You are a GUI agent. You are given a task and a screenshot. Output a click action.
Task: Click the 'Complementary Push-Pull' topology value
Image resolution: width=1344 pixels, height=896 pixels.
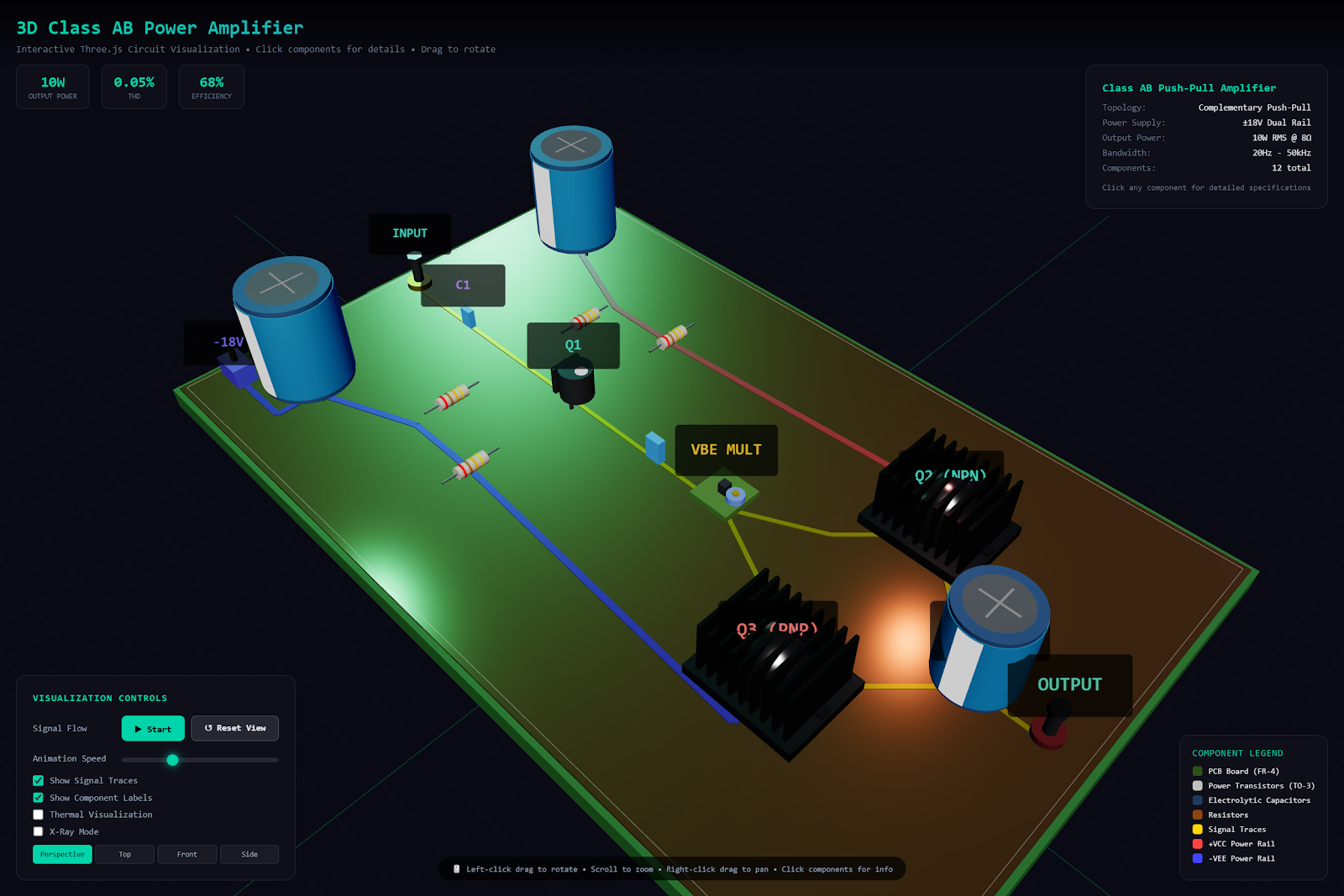[x=1254, y=107]
